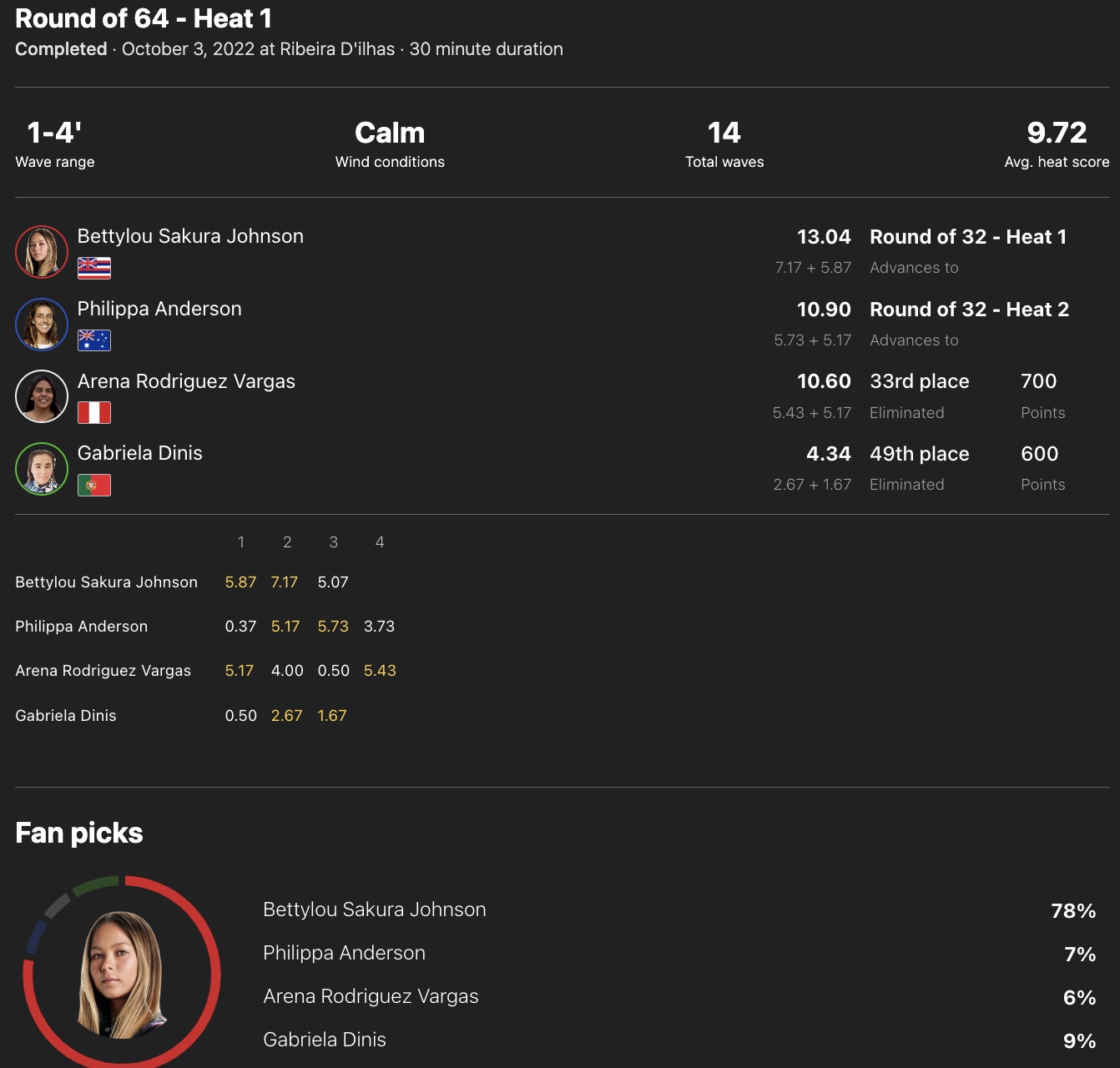
Task: Open Philippa Anderson's athlete name link in results
Action: (x=159, y=309)
